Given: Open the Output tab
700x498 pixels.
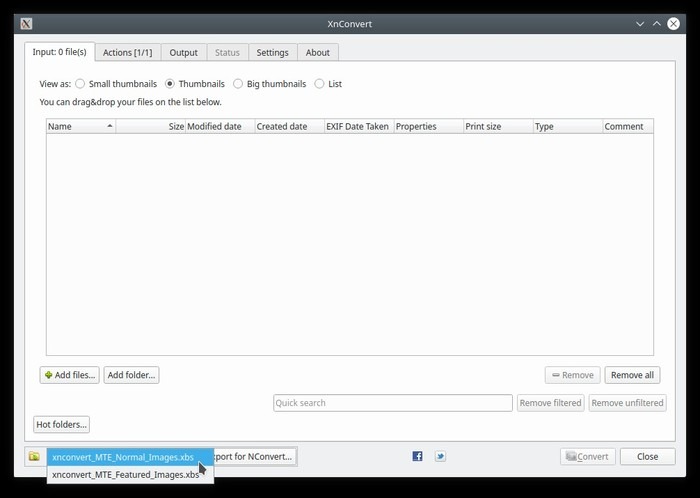Looking at the screenshot, I should [183, 52].
